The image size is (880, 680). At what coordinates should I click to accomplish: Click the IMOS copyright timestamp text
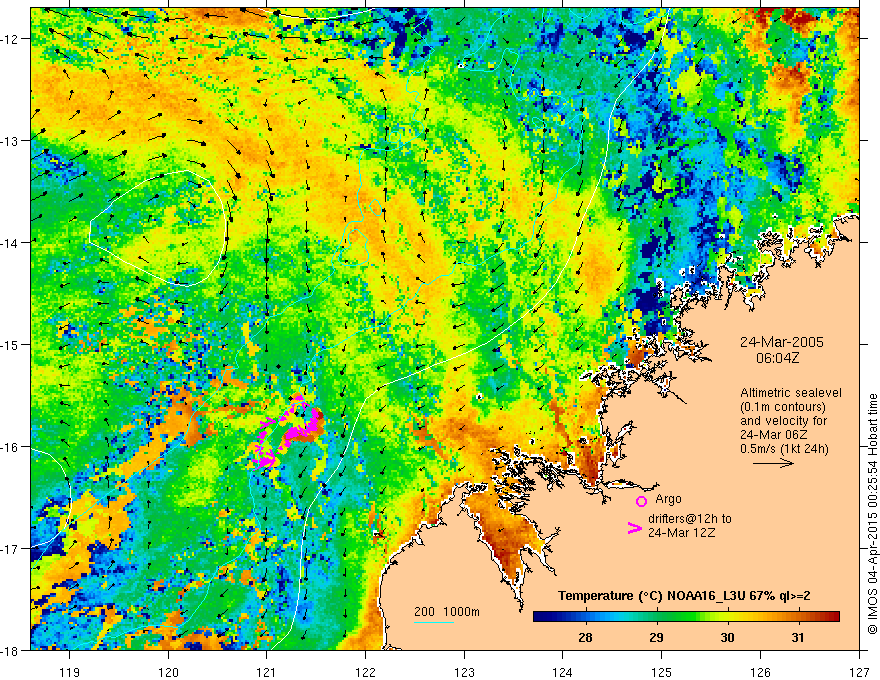(873, 514)
